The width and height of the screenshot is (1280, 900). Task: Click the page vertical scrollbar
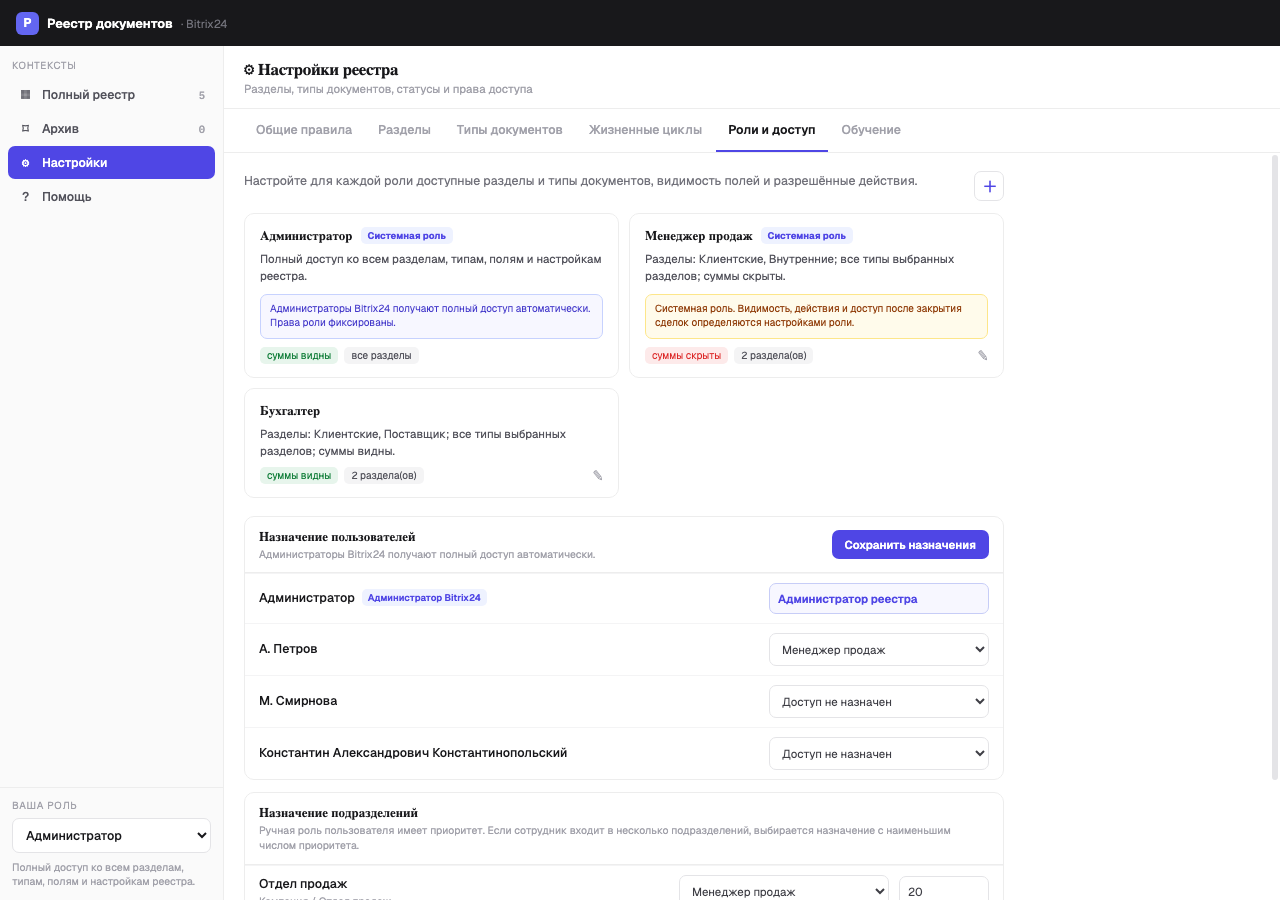pyautogui.click(x=1275, y=466)
